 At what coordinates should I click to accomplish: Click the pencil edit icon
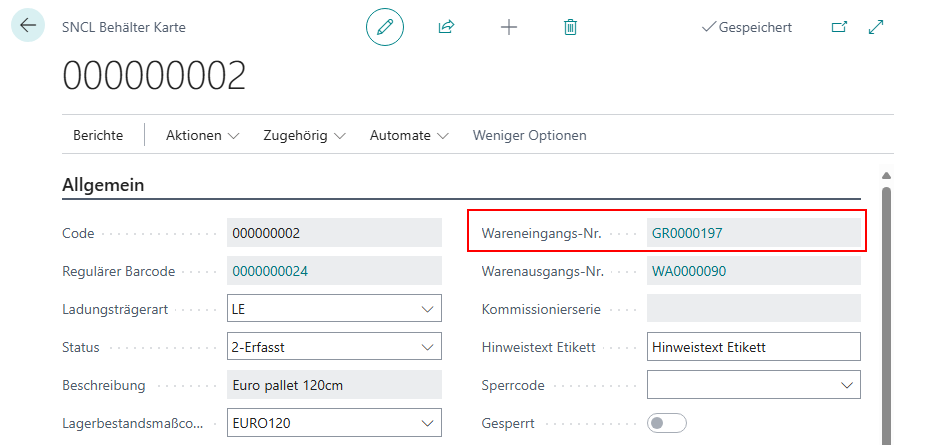point(385,27)
